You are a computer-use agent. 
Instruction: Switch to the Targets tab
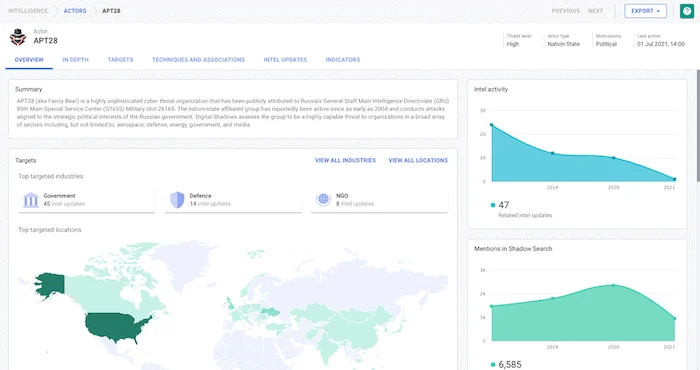coord(120,60)
